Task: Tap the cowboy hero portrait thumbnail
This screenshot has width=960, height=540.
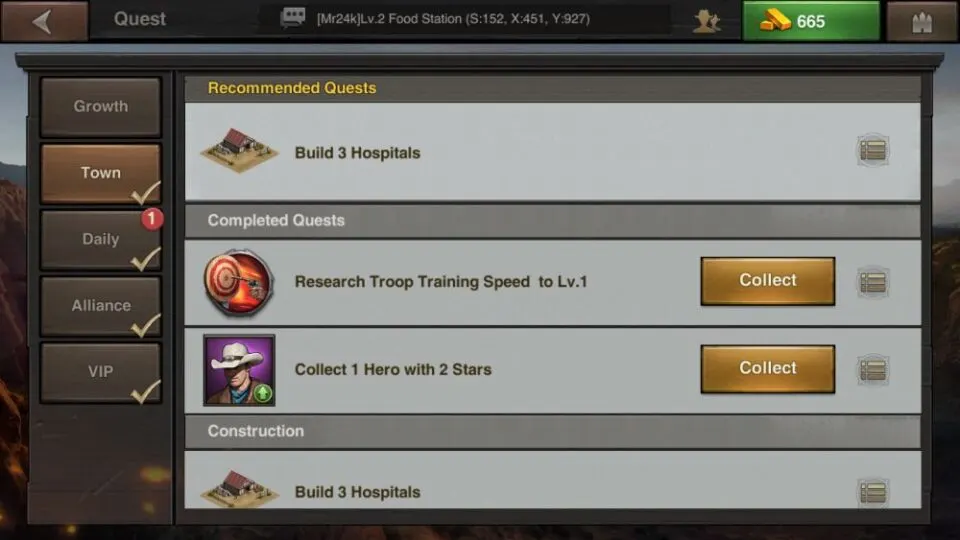Action: 239,370
